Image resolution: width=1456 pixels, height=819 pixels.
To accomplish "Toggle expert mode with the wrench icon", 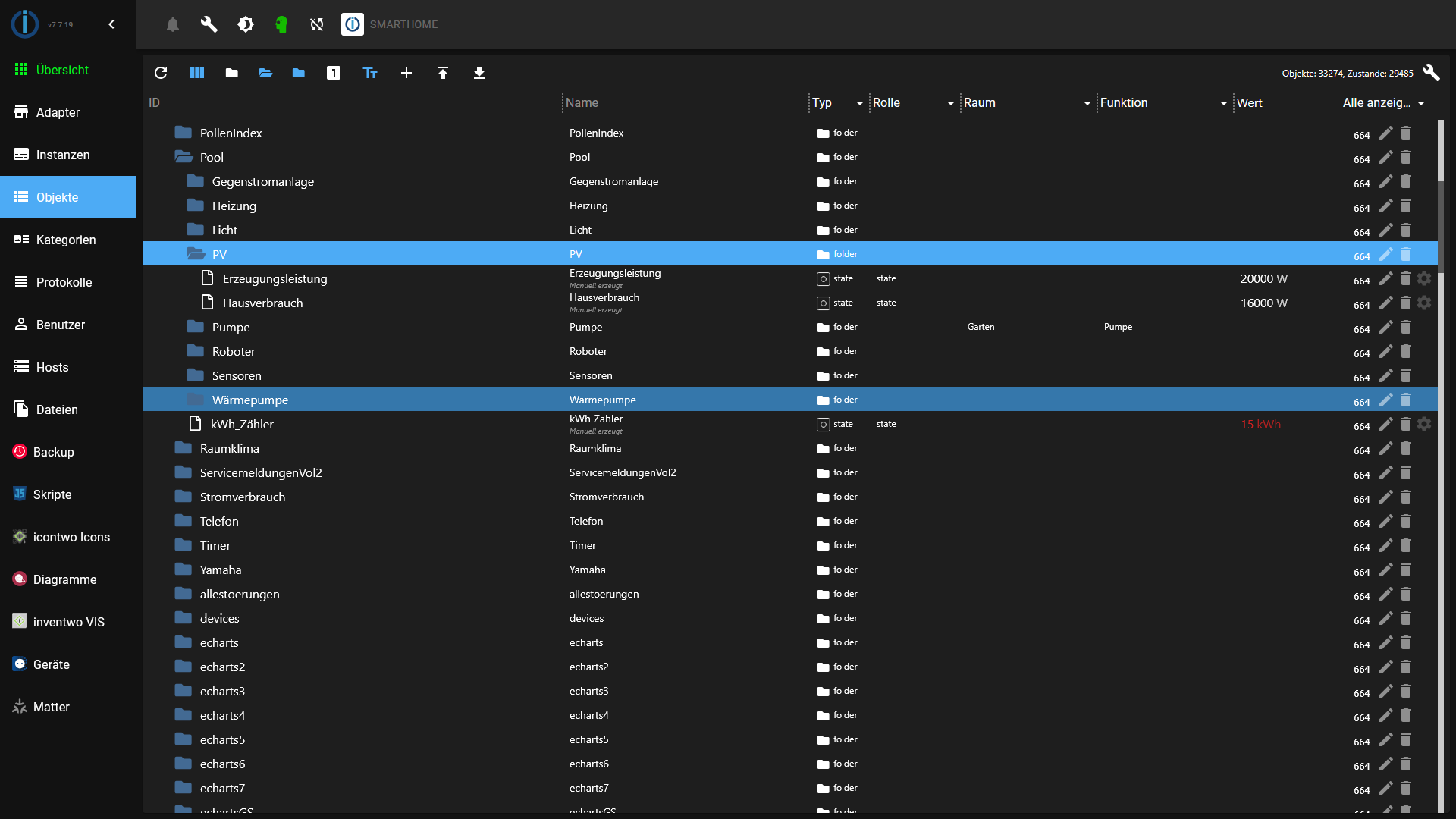I will tap(209, 24).
